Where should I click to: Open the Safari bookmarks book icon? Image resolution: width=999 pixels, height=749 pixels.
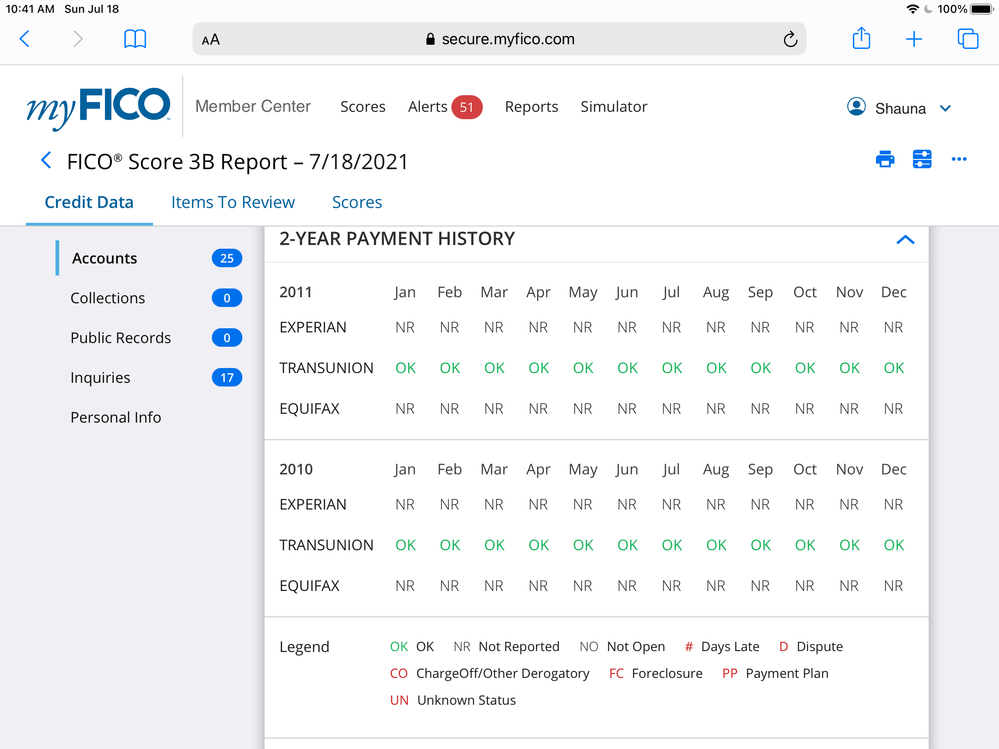135,39
